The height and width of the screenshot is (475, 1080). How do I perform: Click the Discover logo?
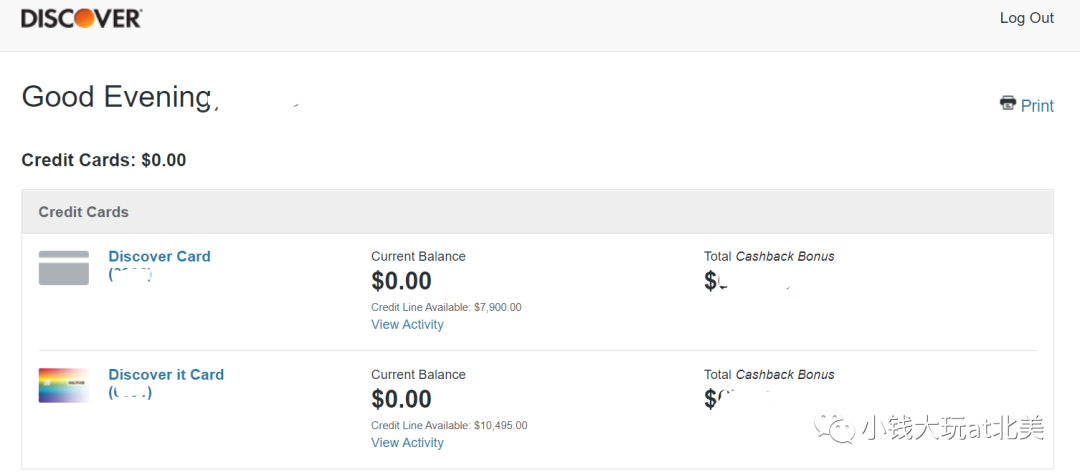81,19
